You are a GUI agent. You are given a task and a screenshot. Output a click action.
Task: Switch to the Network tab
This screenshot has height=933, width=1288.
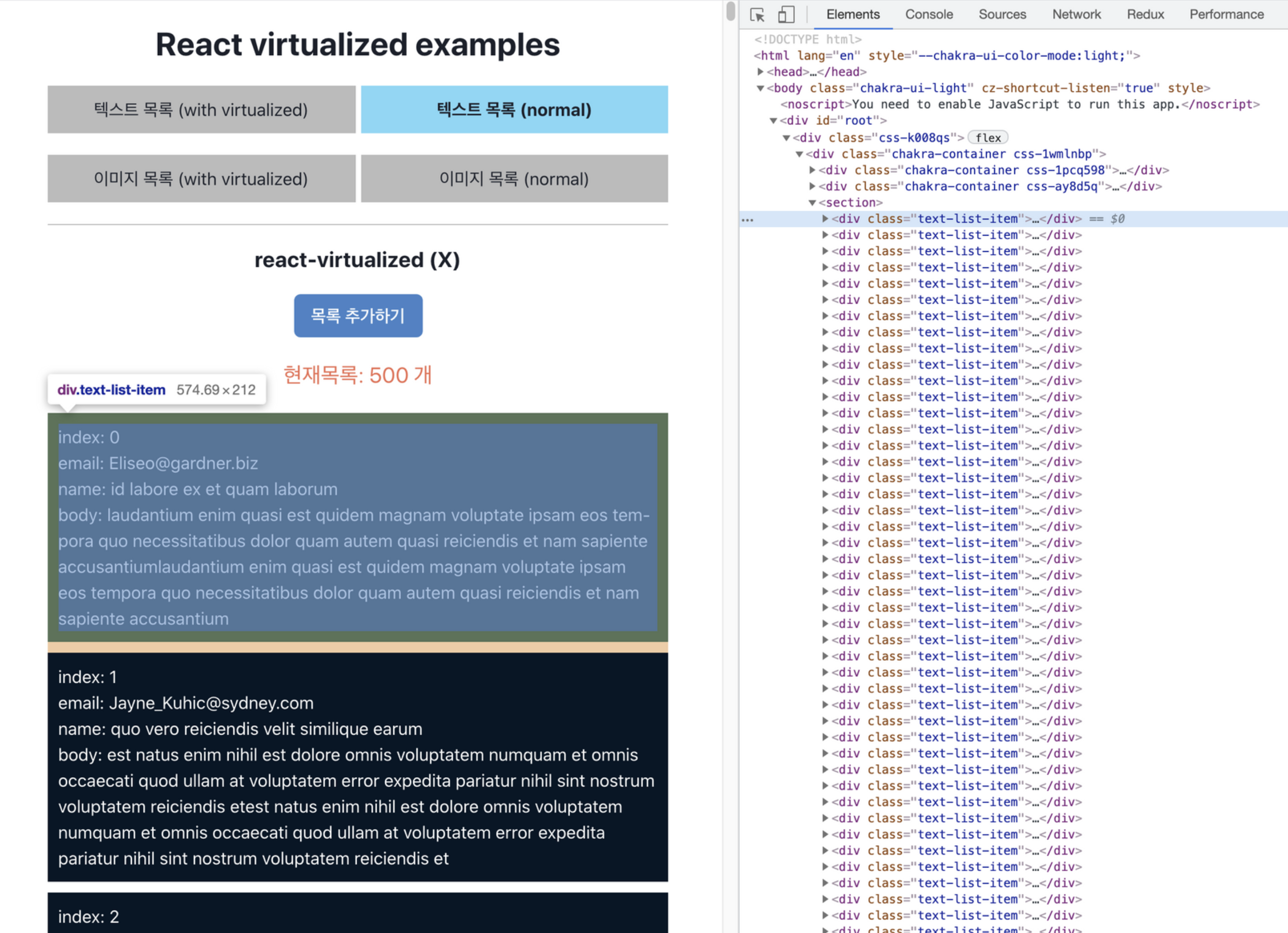click(1076, 15)
